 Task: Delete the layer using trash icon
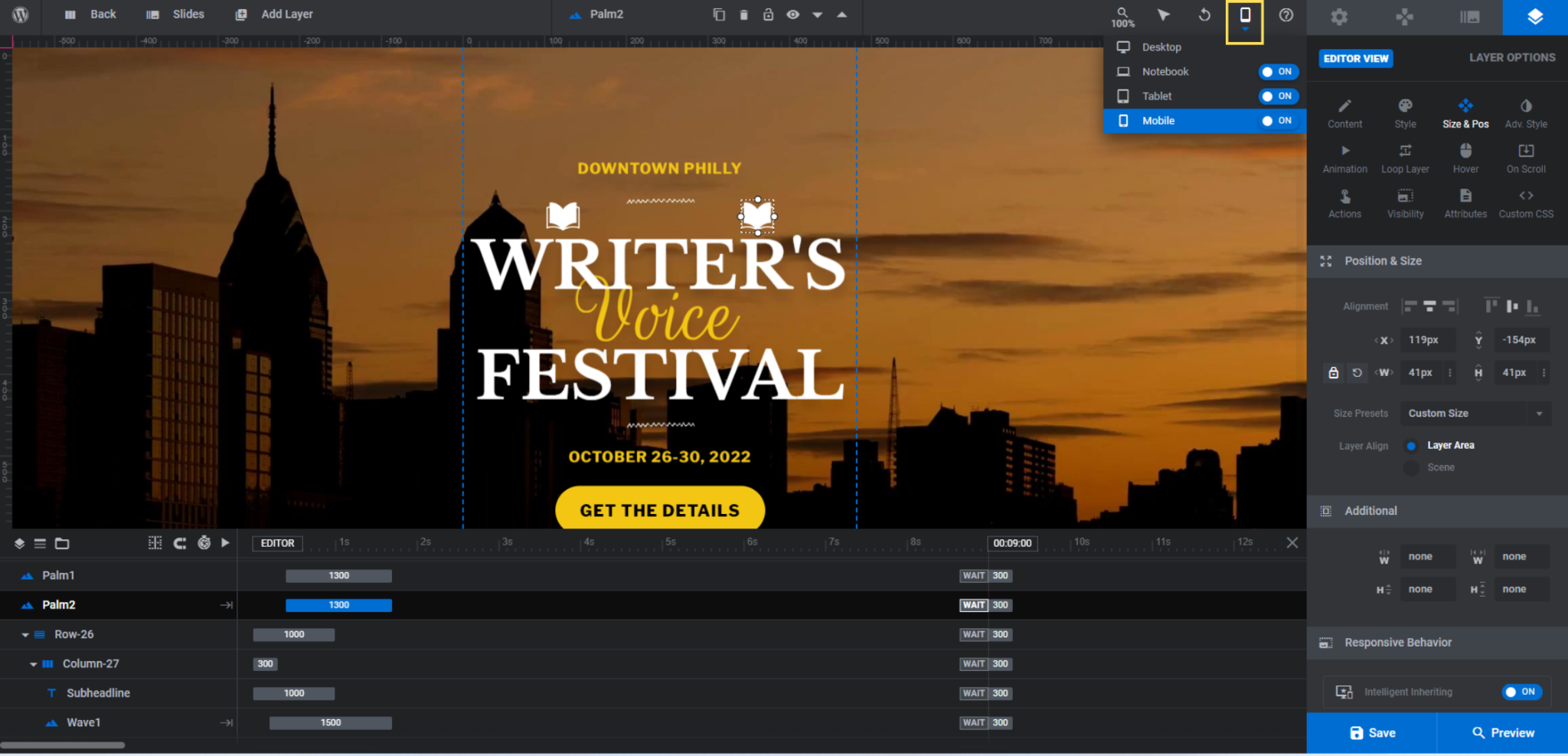pos(743,15)
